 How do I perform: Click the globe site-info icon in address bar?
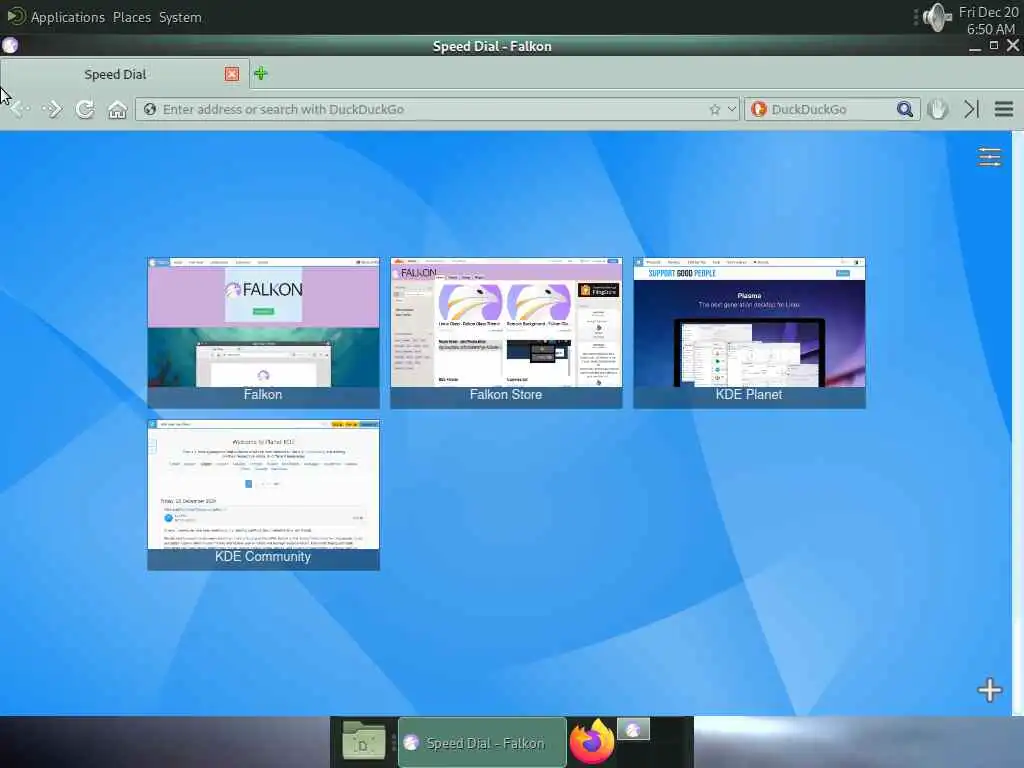pyautogui.click(x=150, y=109)
